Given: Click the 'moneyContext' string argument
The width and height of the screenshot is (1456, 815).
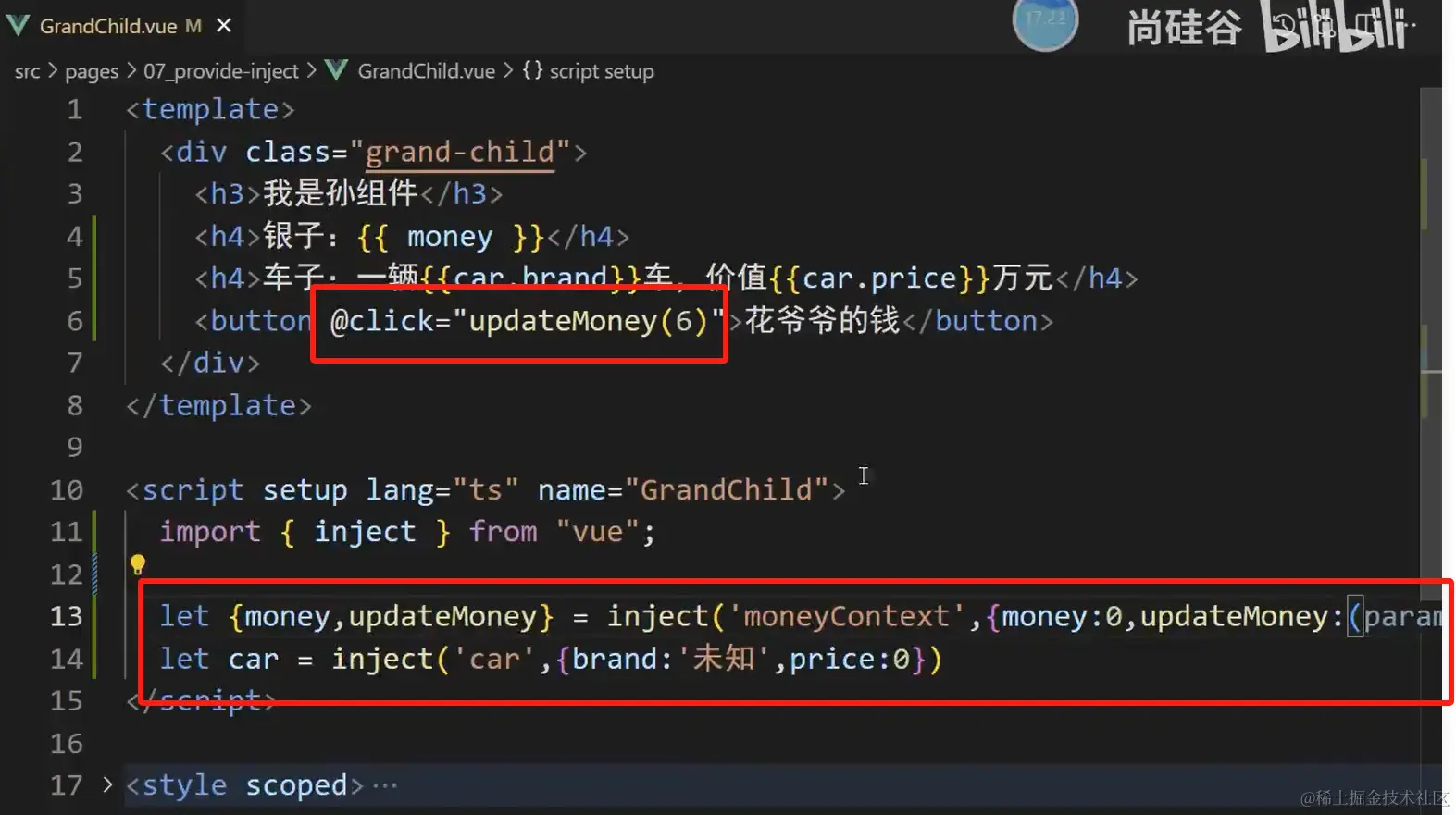Looking at the screenshot, I should (x=847, y=617).
